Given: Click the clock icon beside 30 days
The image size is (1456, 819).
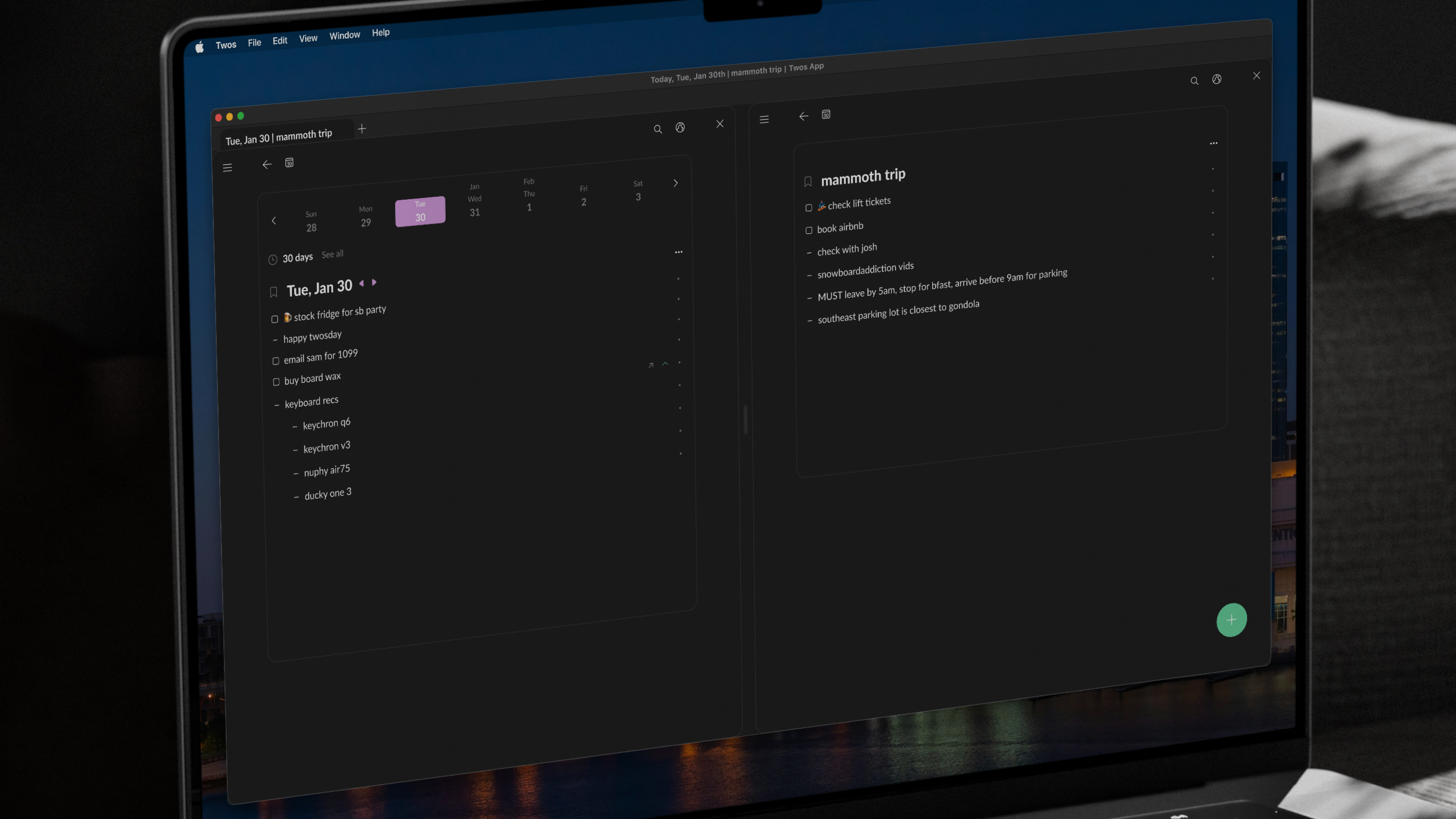Looking at the screenshot, I should click(x=272, y=259).
